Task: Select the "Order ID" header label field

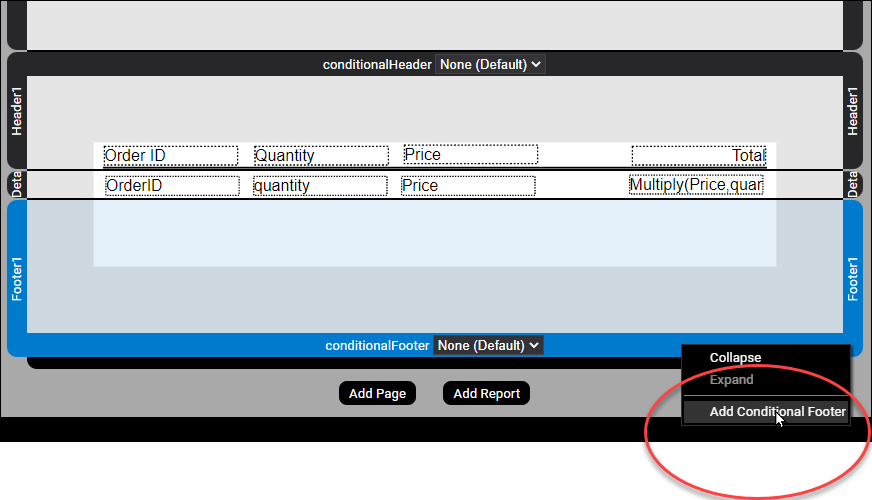Action: pyautogui.click(x=171, y=155)
